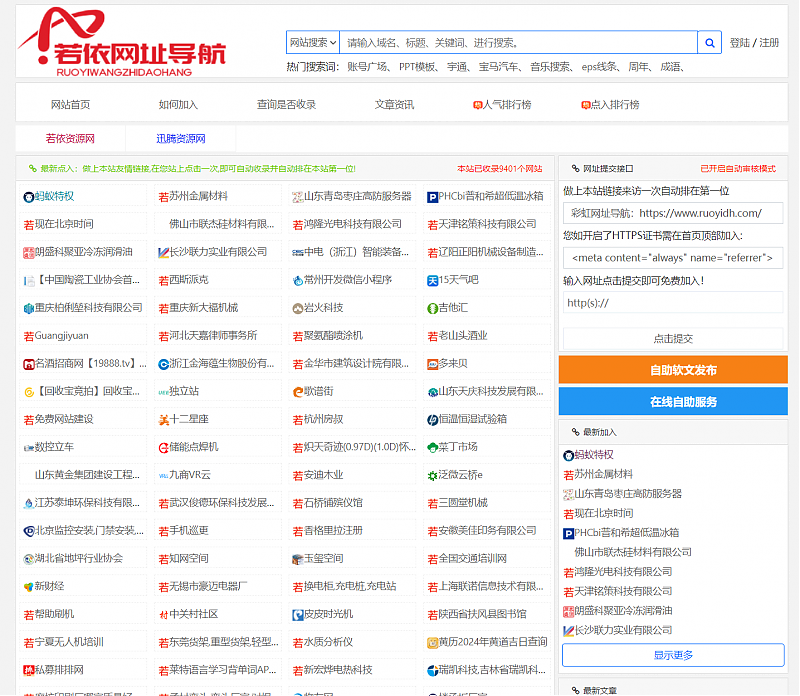Open the 点入排行榜 nav item
This screenshot has height=696, width=800.
610,105
